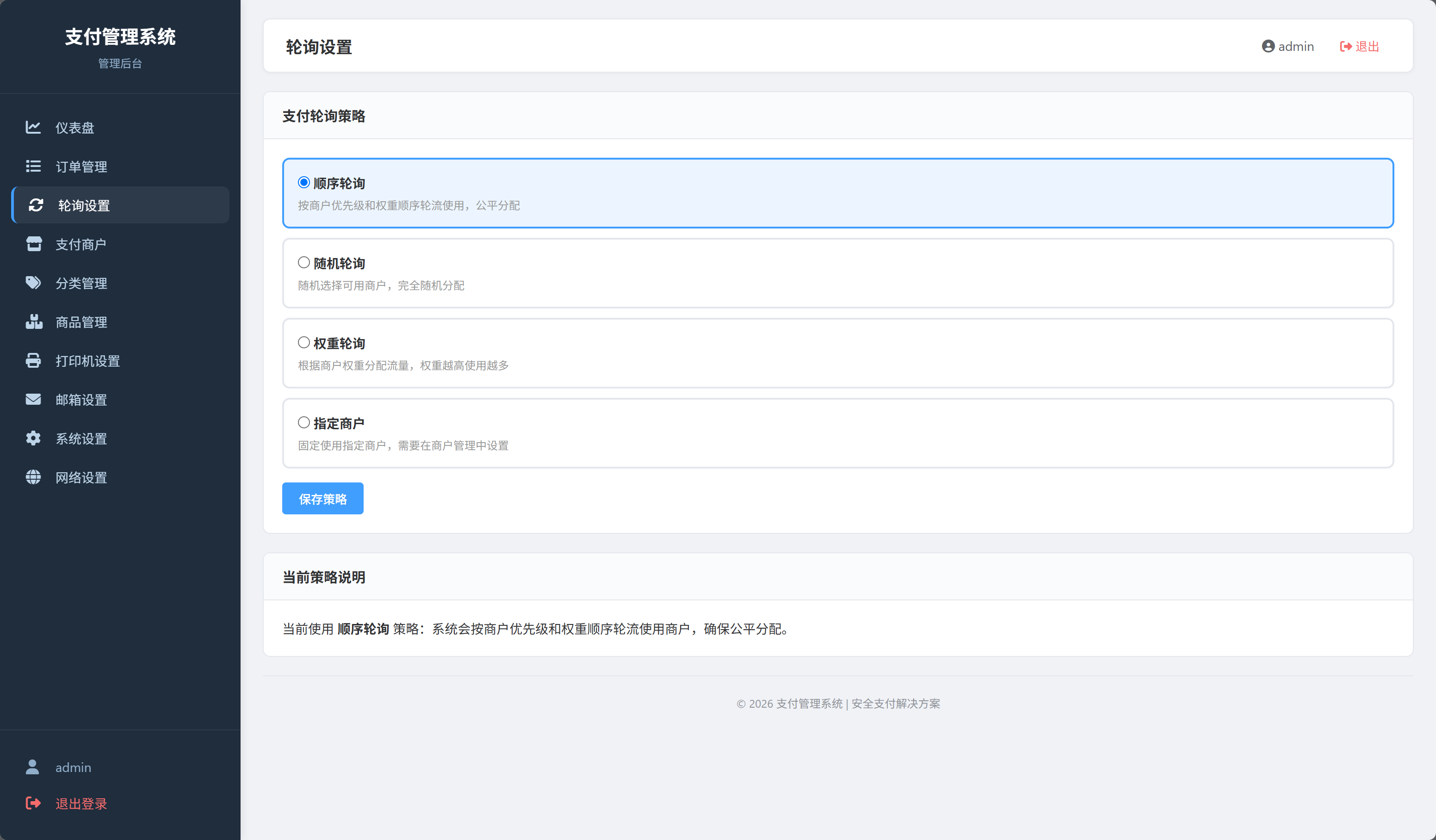1436x840 pixels.
Task: Click the 随机轮询 option label
Action: [x=339, y=263]
